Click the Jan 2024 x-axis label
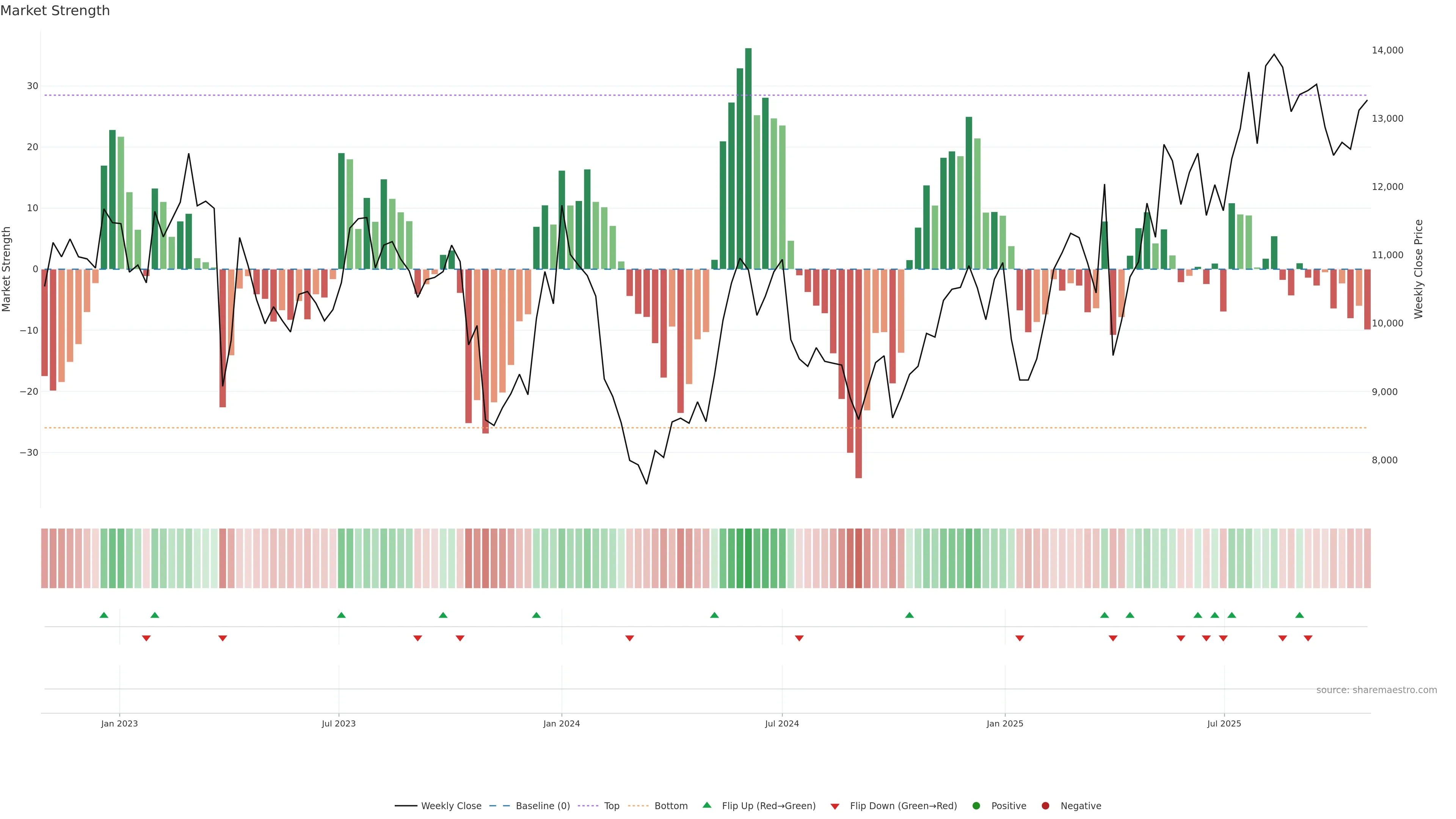1456x819 pixels. click(561, 723)
